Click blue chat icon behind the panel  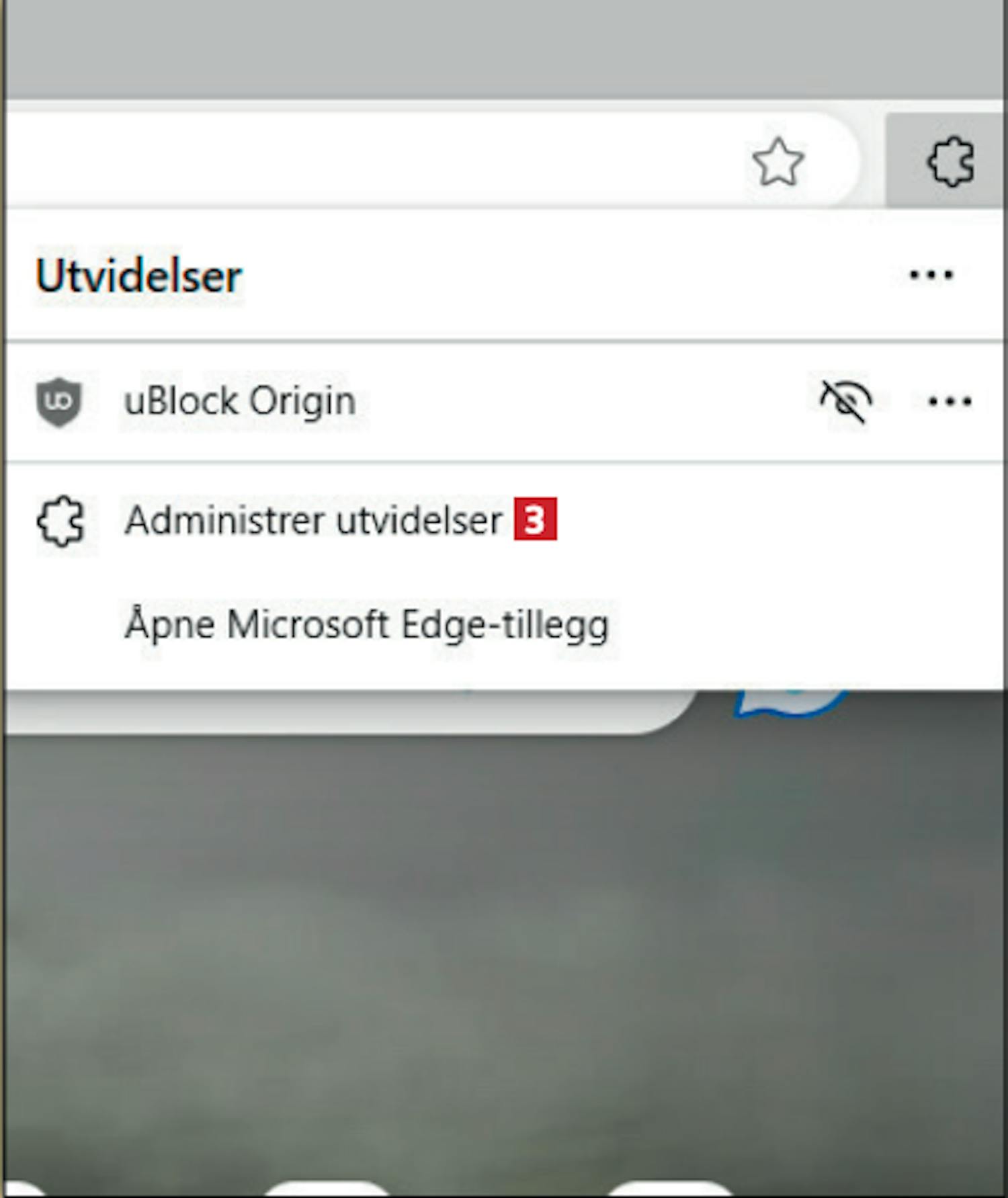tap(790, 703)
